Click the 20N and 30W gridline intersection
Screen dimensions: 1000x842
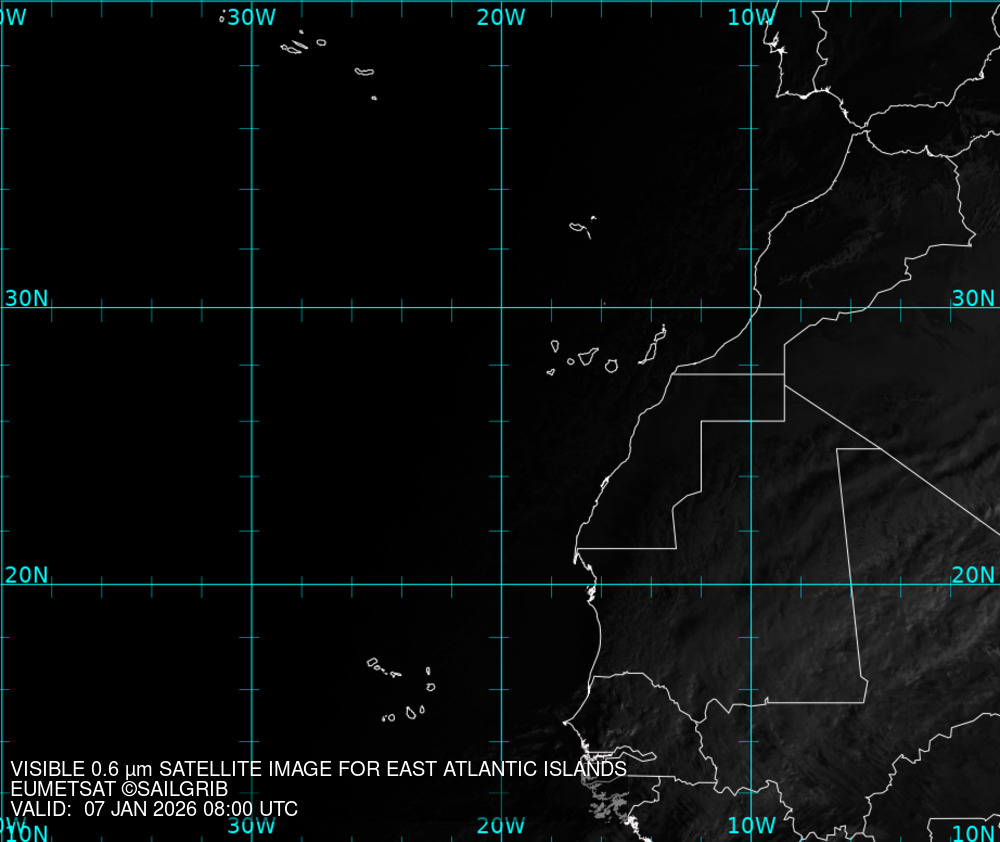251,584
